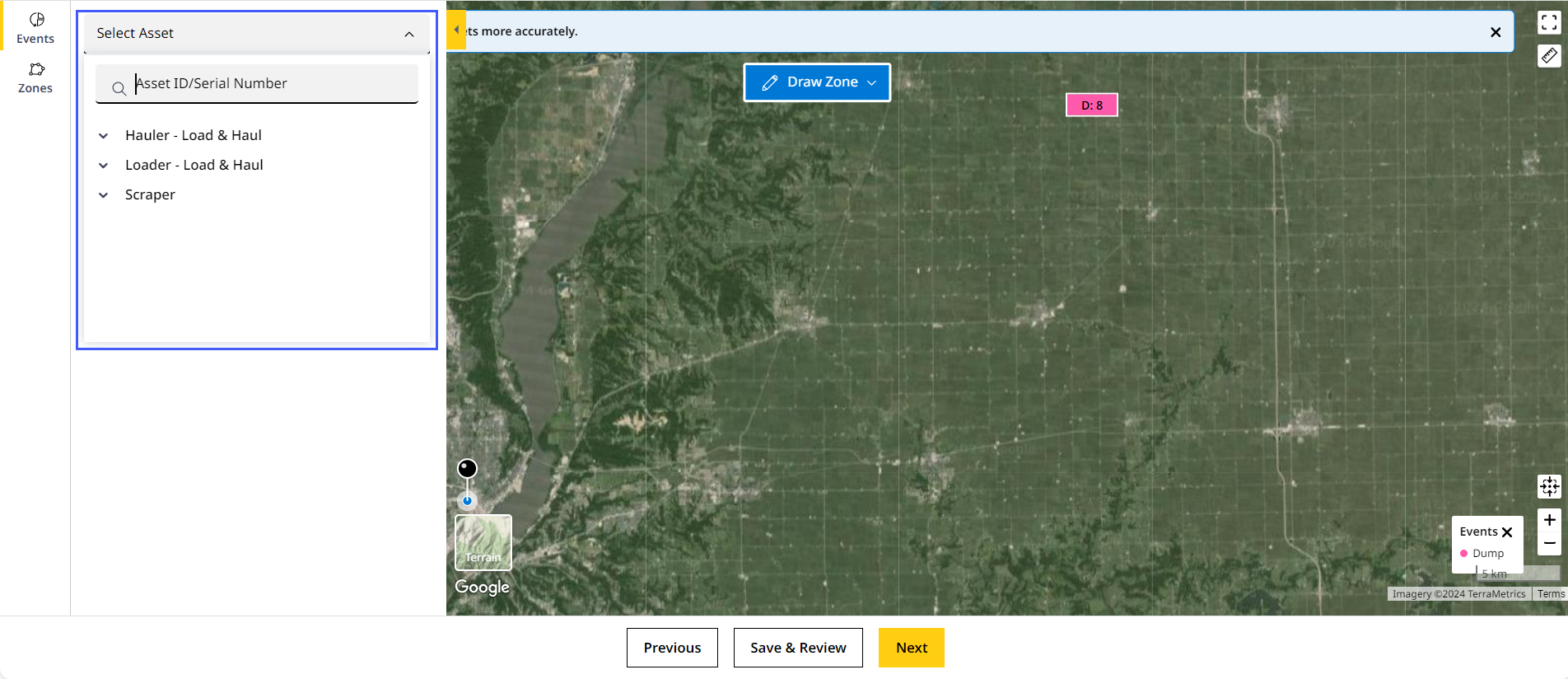
Task: Click the recenter map icon
Action: tap(1549, 486)
